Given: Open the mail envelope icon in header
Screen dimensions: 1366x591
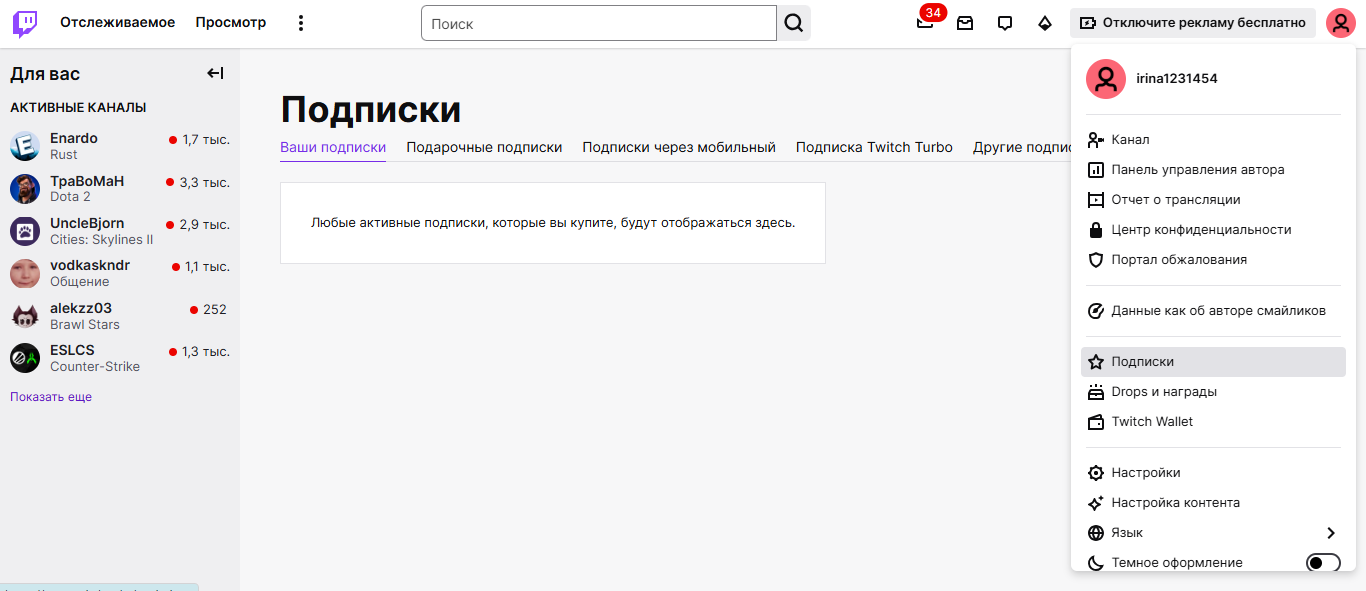Looking at the screenshot, I should tap(965, 23).
